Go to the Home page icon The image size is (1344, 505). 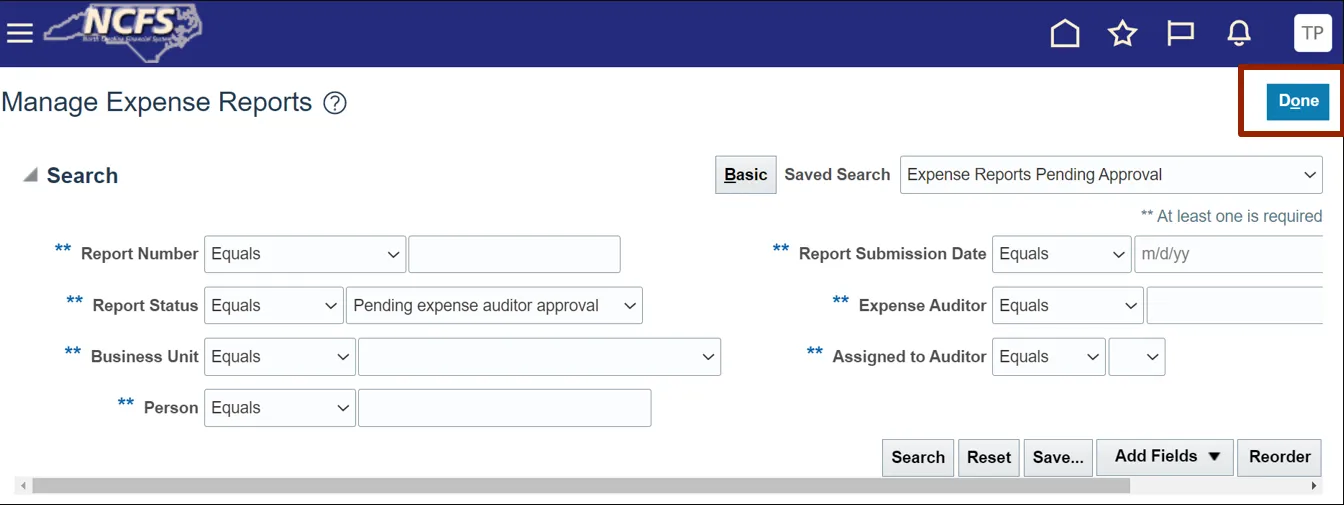pos(1065,34)
